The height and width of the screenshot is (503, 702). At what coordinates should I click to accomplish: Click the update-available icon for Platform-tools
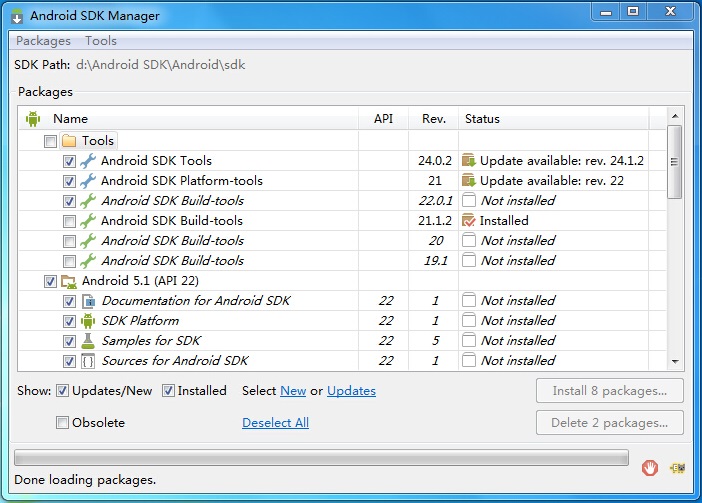469,180
